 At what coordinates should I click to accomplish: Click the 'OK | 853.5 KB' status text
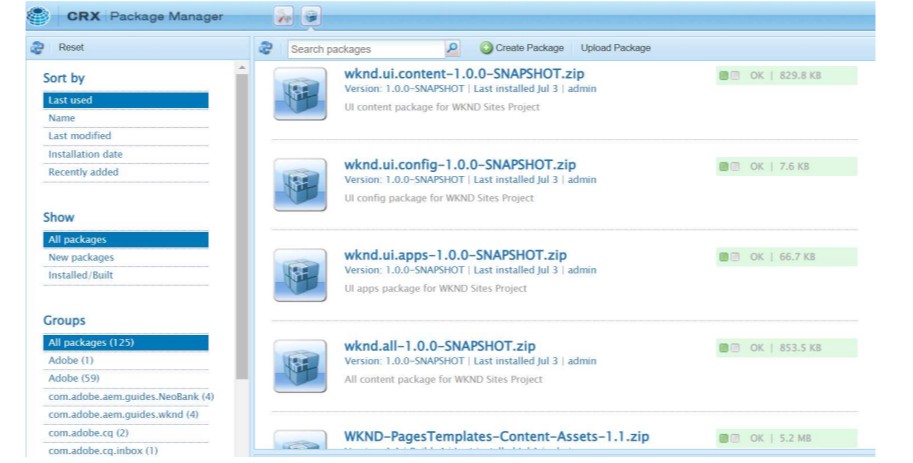(785, 348)
